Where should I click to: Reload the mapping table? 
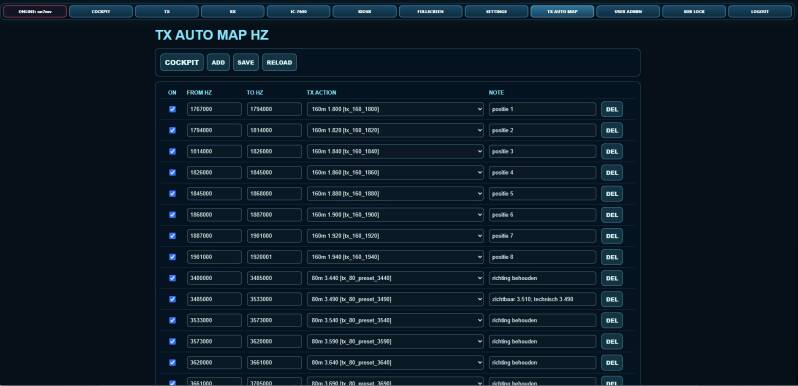[x=279, y=62]
